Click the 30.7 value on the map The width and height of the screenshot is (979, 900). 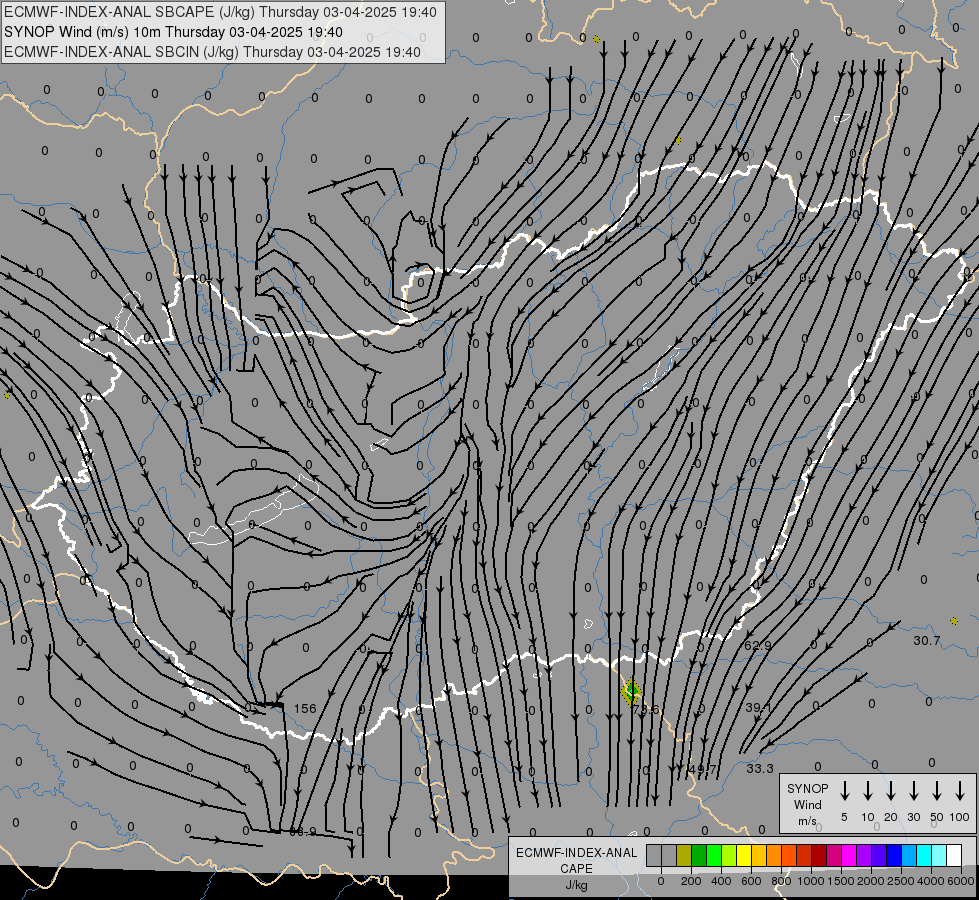(x=927, y=640)
